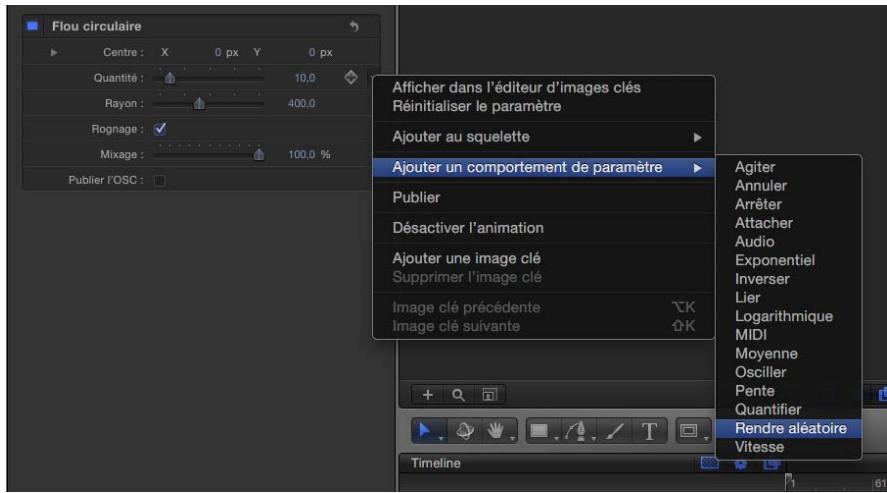Open the dropdown arrow beside the Mask tool
This screenshot has width=887, height=493.
pos(706,438)
